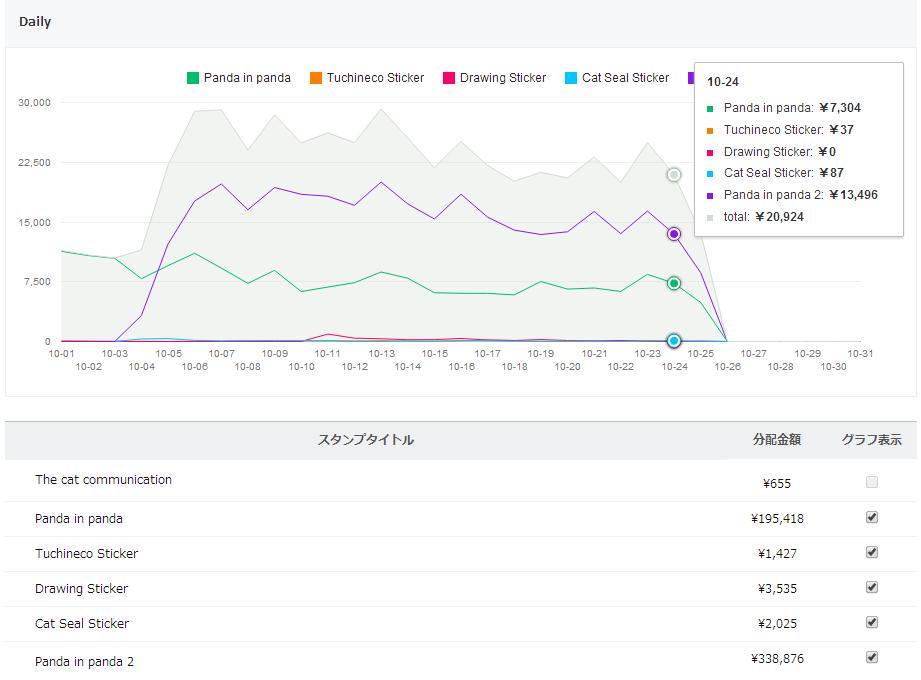Click the blue Cat Seal Sticker legend swatch
Viewport: 921px width, 680px height.
(571, 78)
